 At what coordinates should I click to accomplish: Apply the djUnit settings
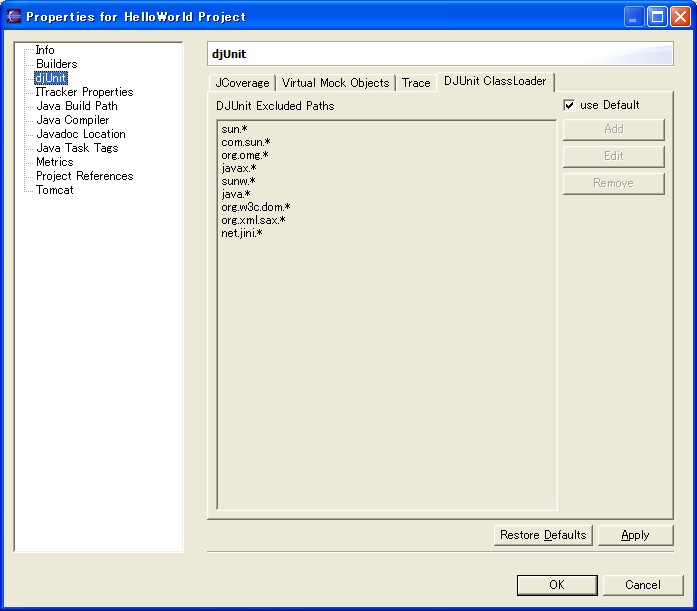tap(636, 535)
